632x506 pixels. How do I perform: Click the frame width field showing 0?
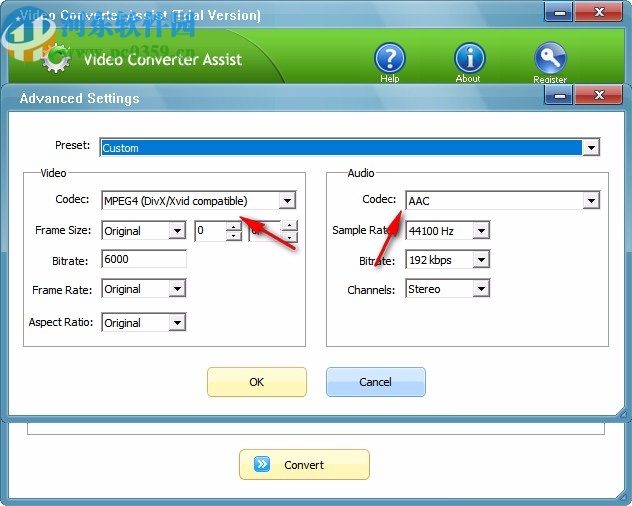point(210,231)
